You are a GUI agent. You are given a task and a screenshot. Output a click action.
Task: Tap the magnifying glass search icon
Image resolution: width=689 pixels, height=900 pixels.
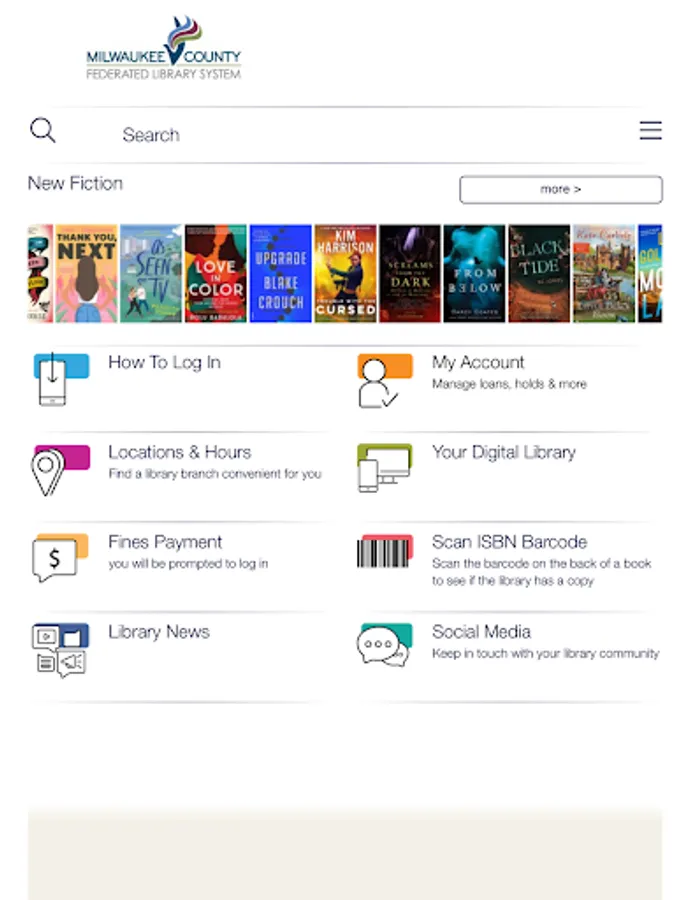coord(43,130)
